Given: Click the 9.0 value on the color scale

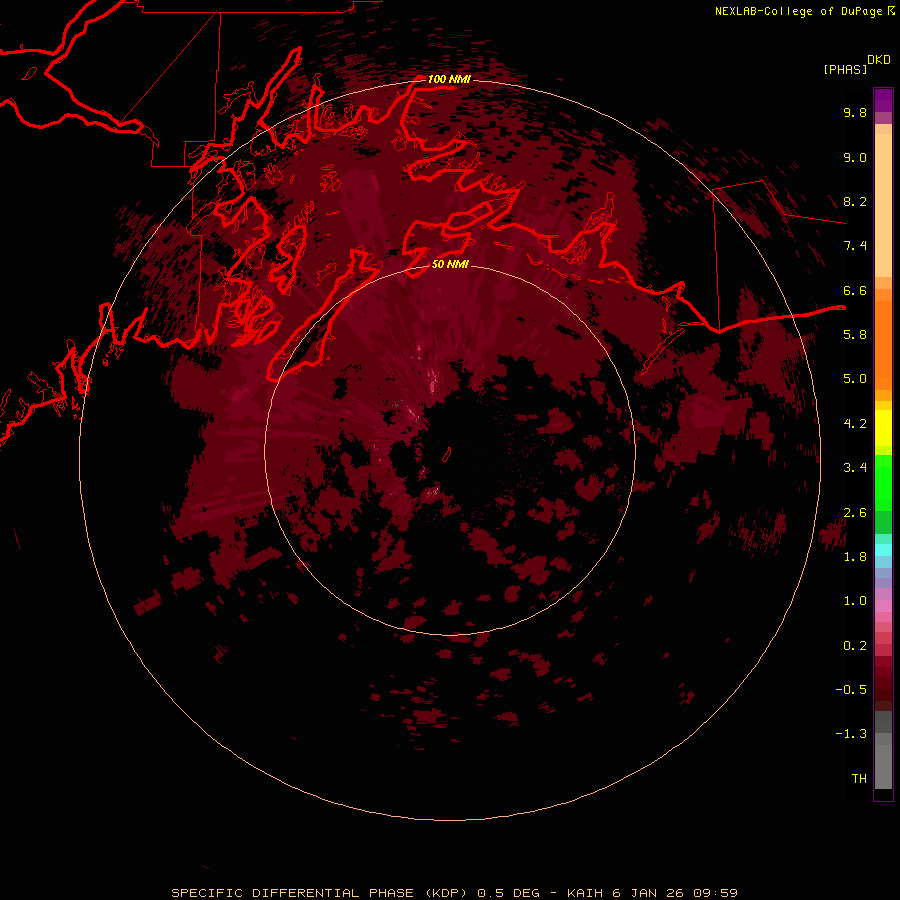Looking at the screenshot, I should click(855, 157).
